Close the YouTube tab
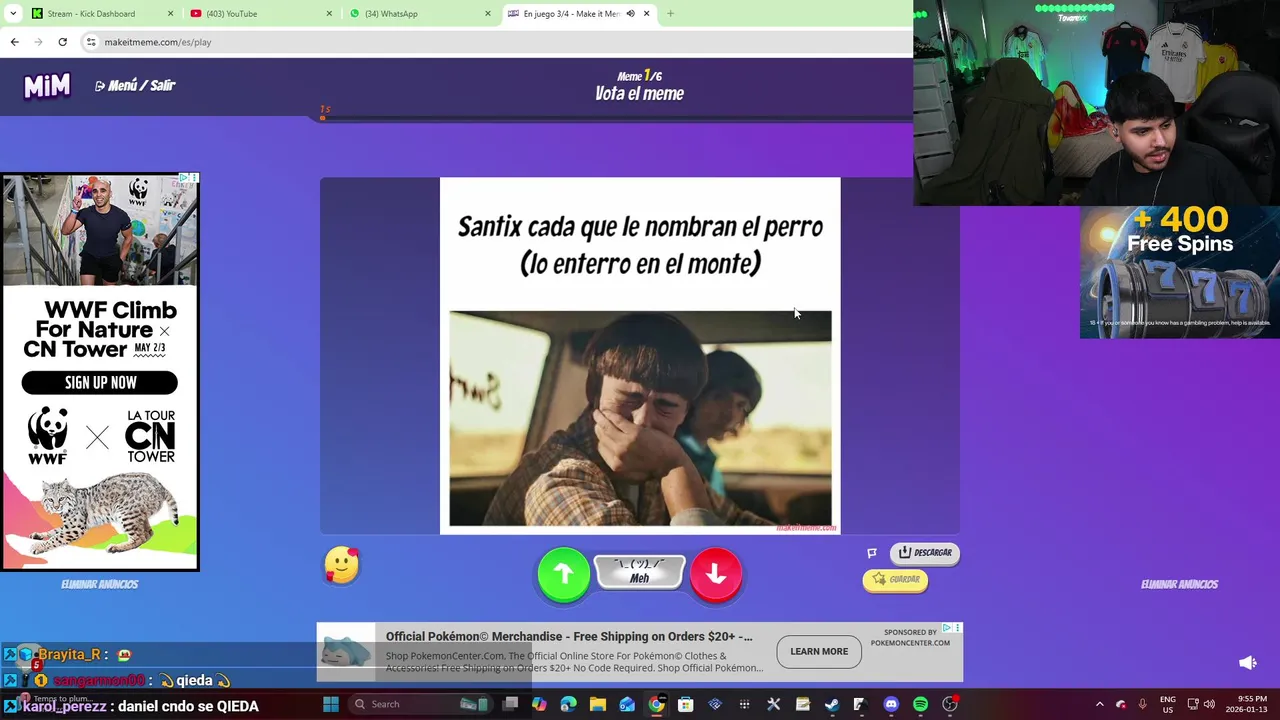1280x720 pixels. click(329, 14)
